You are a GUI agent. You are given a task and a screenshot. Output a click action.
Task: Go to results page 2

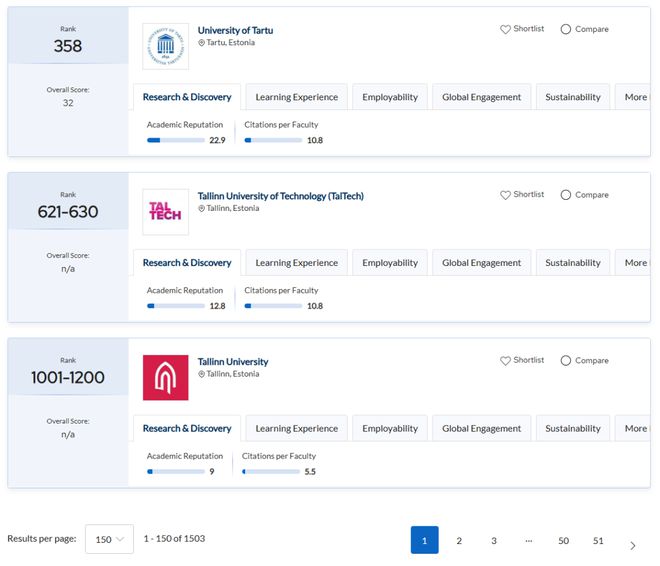[x=459, y=540]
